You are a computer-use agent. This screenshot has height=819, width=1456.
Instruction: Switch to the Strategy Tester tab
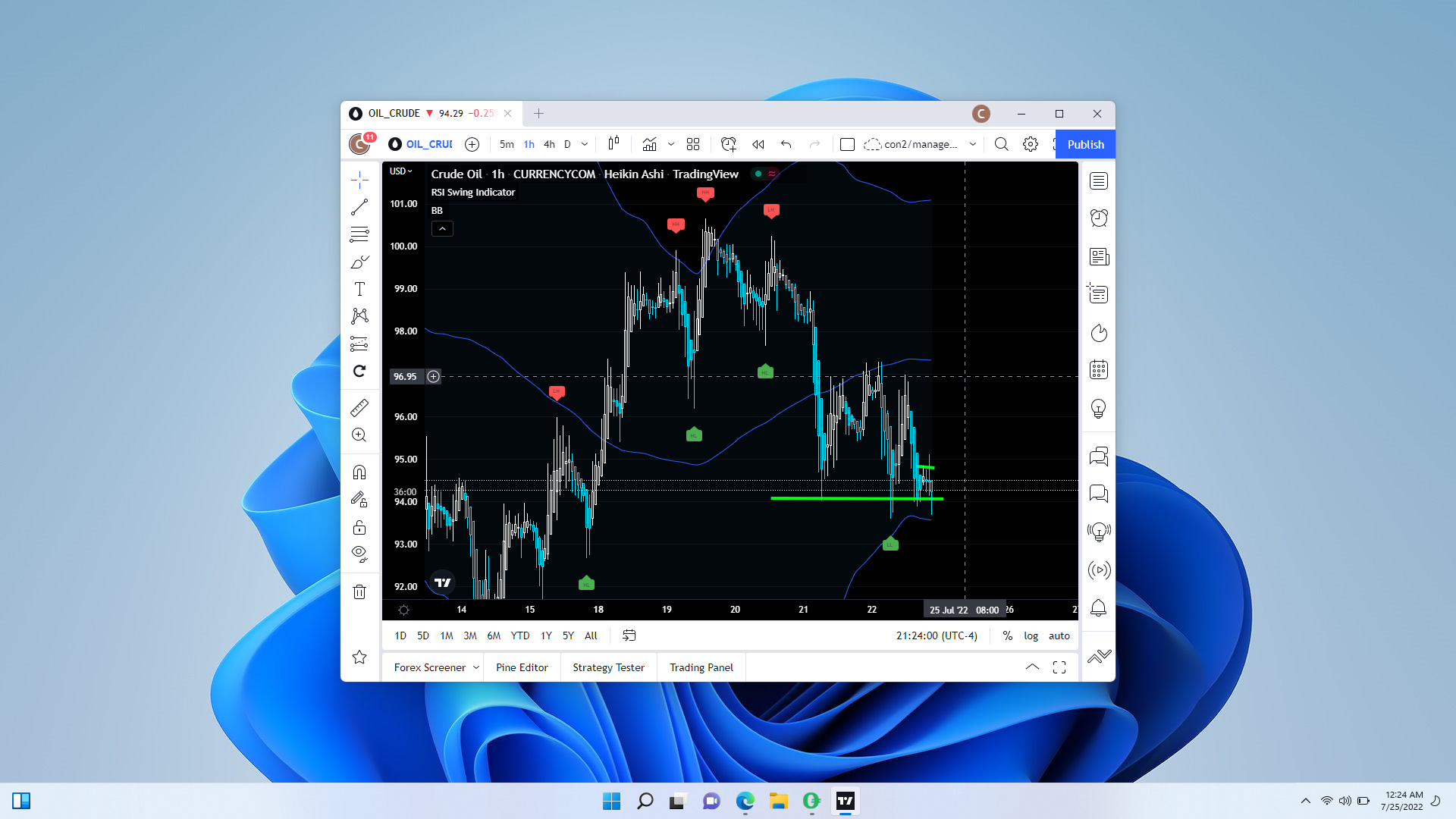click(608, 667)
